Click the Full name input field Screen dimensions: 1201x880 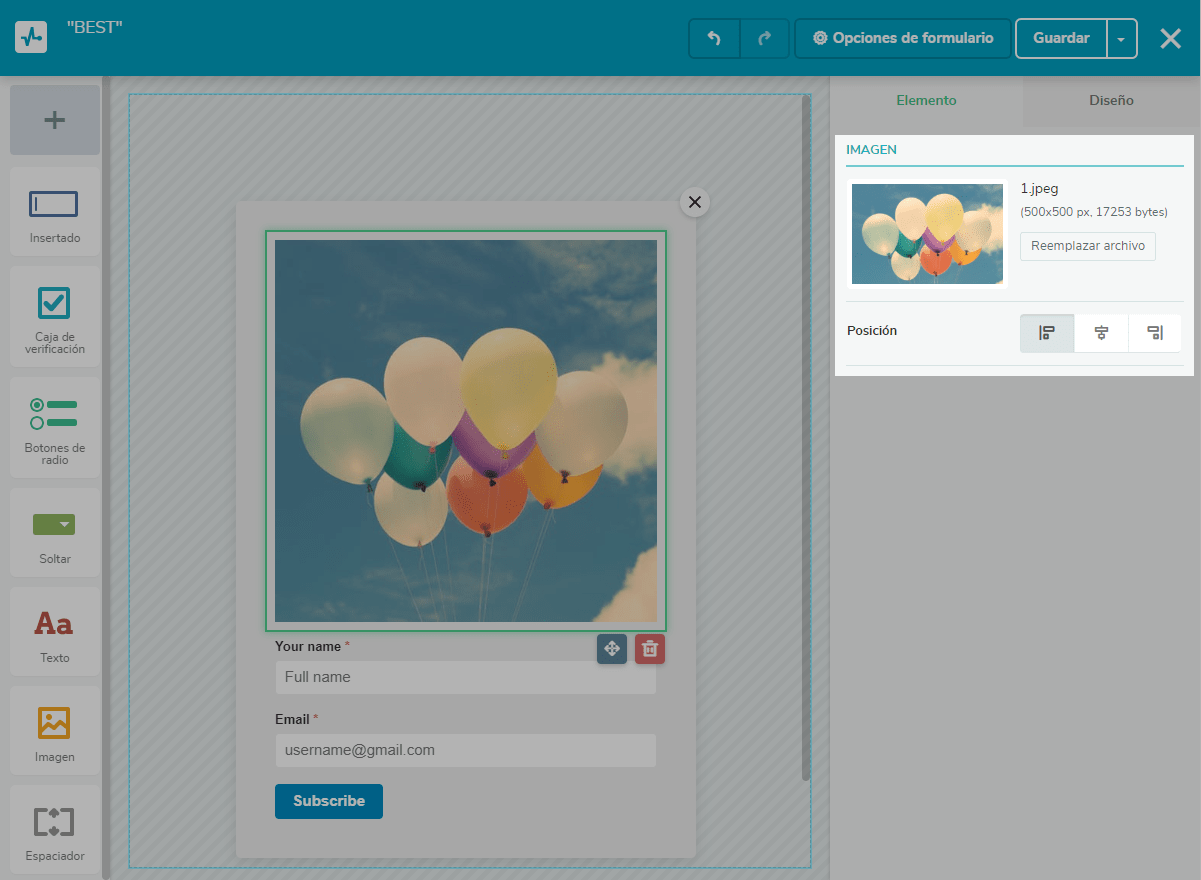coord(465,677)
